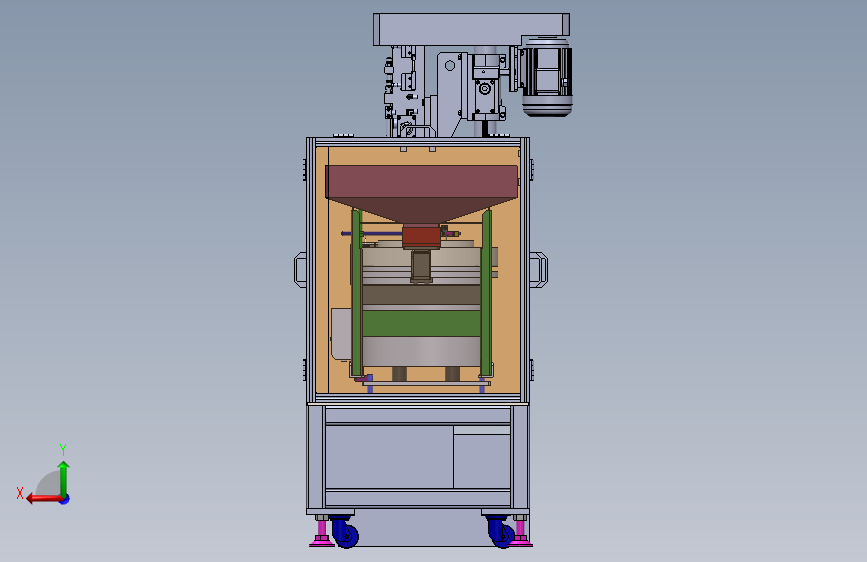Select the left side handle of the cabinet
The height and width of the screenshot is (562, 867).
tap(300, 270)
